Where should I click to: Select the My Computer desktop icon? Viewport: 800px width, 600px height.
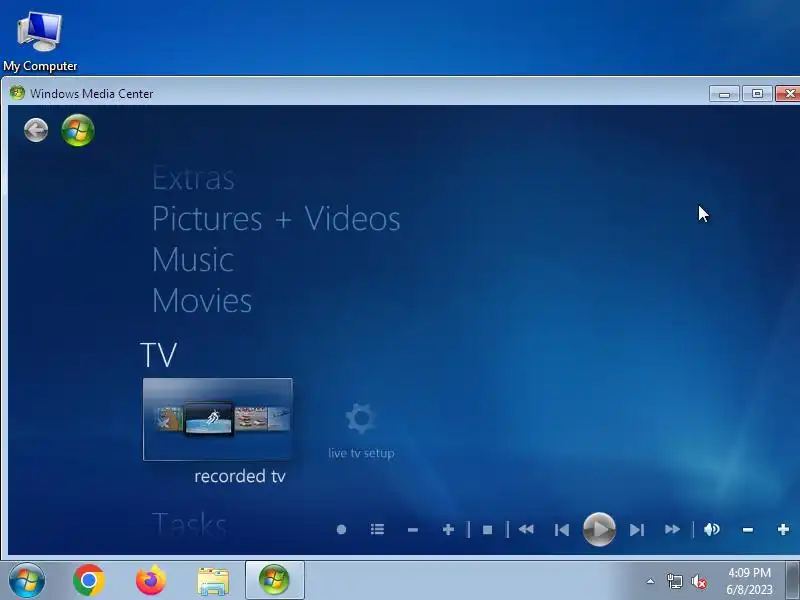pyautogui.click(x=40, y=42)
